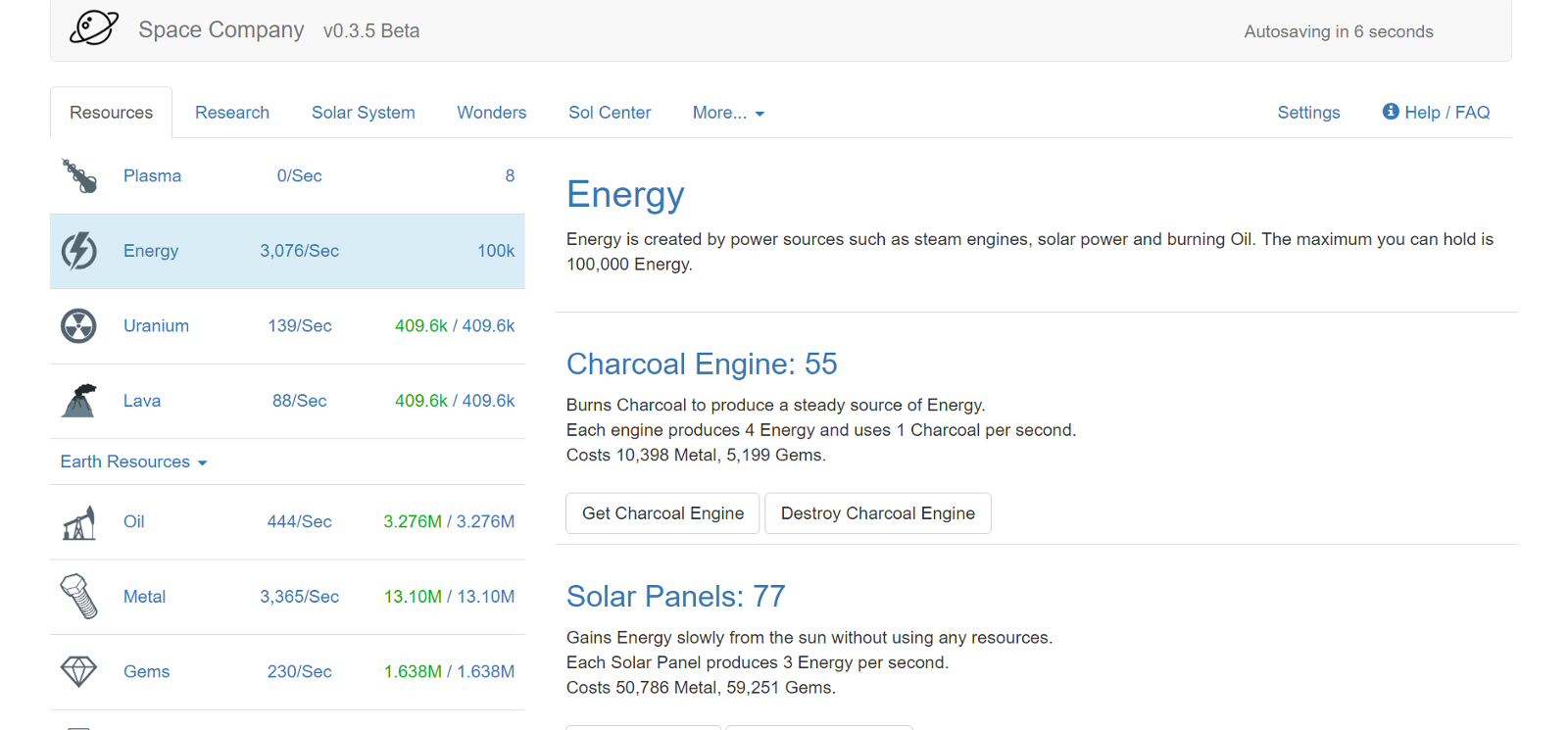Select the Lava volcano icon
Image resolution: width=1568 pixels, height=730 pixels.
coord(79,401)
